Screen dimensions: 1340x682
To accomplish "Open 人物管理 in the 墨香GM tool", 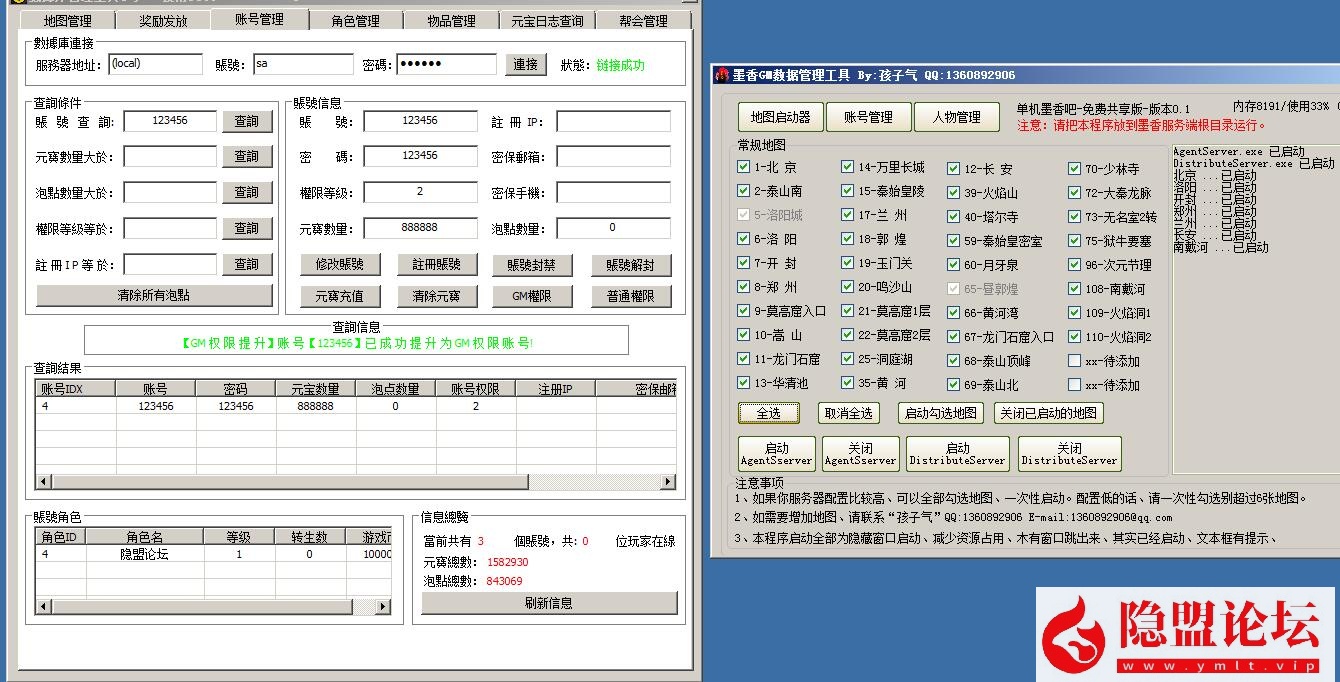I will pos(956,117).
